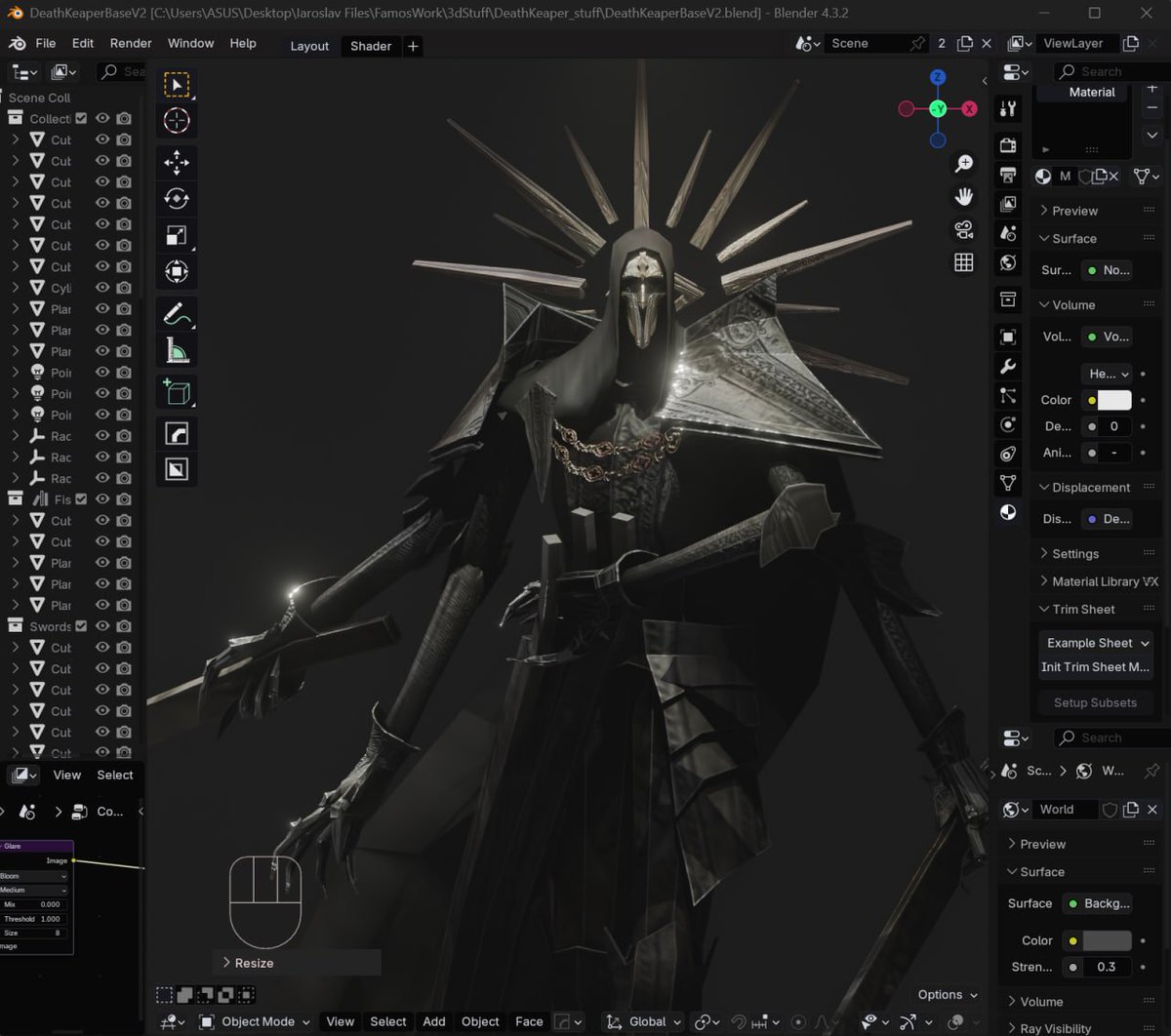Click the viewport zoom magnifier gizmo

pos(964,164)
